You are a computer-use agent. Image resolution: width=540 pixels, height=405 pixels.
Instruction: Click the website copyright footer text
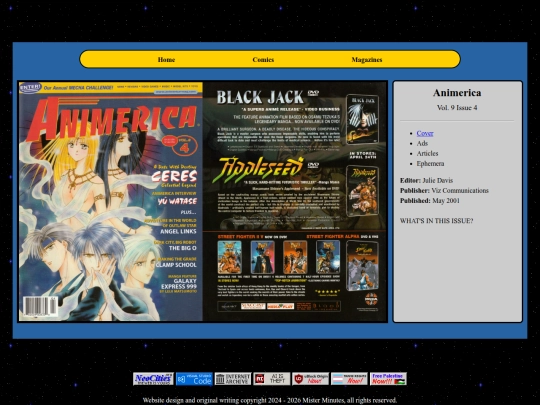coord(270,400)
